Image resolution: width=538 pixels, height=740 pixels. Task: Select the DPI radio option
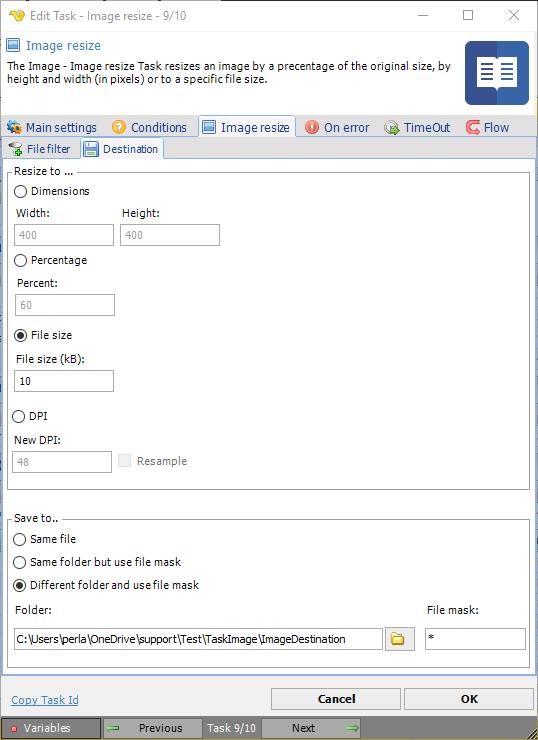(x=18, y=417)
